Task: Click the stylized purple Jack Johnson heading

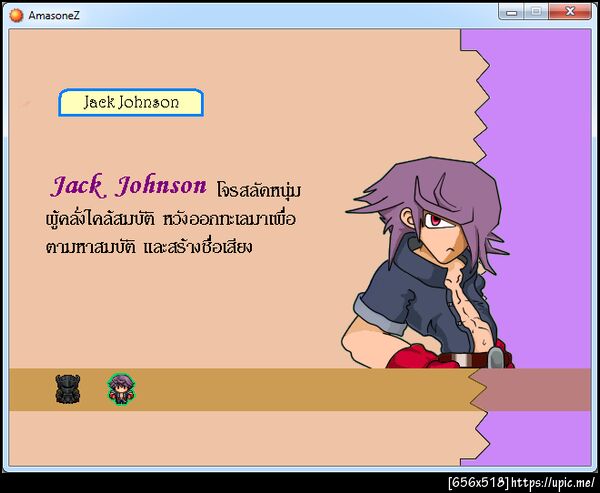Action: pos(128,186)
